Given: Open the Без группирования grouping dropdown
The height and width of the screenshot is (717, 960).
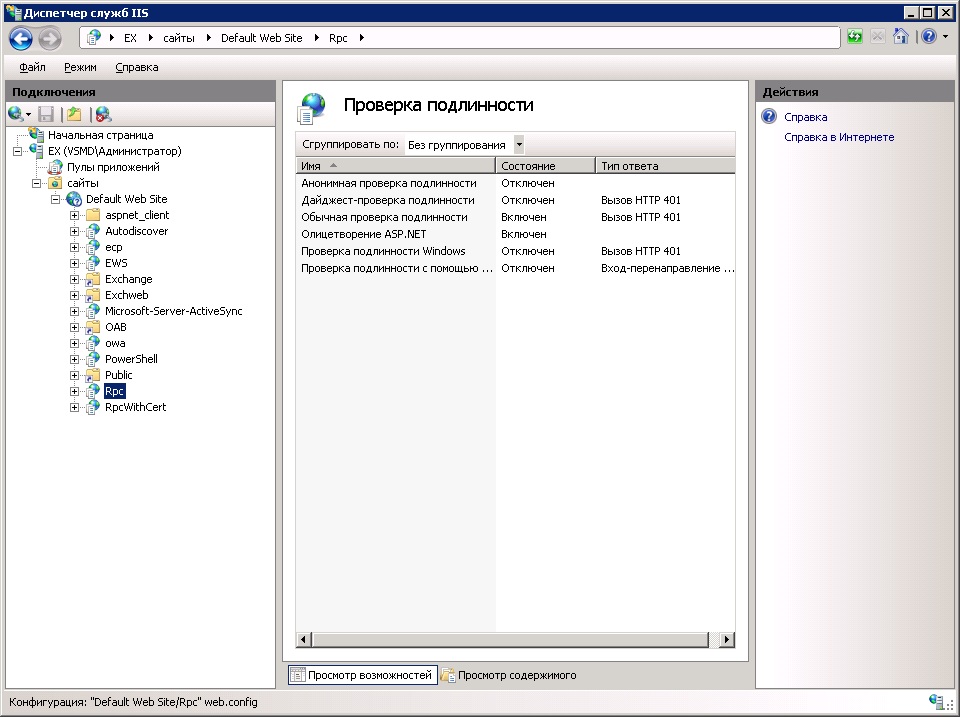Looking at the screenshot, I should pos(519,145).
